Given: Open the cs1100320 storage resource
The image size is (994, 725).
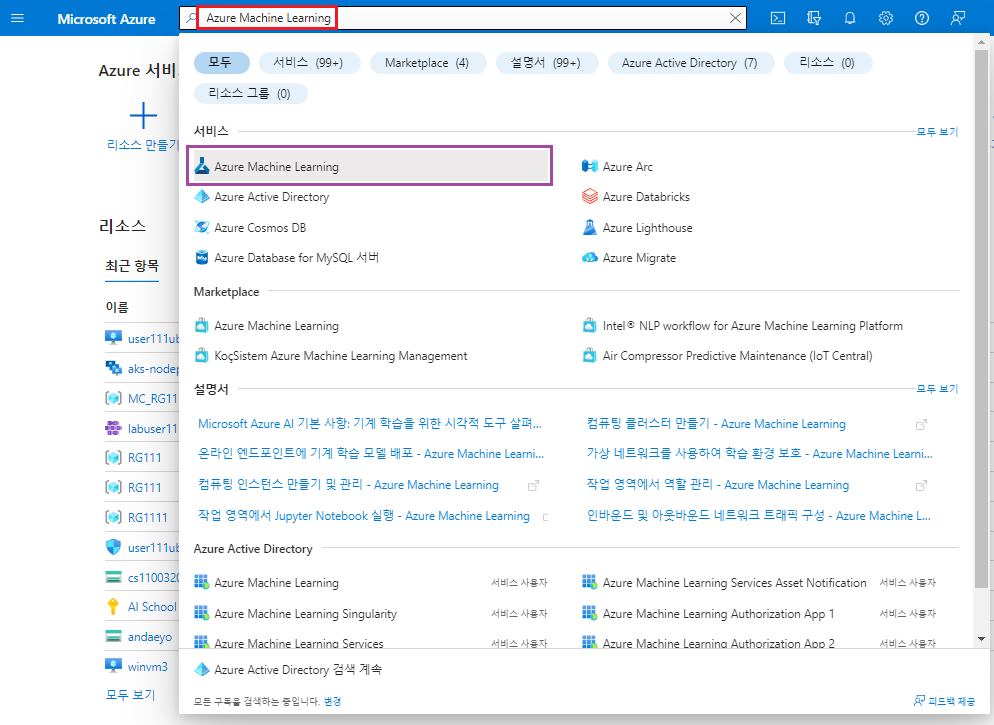Looking at the screenshot, I should click(143, 577).
